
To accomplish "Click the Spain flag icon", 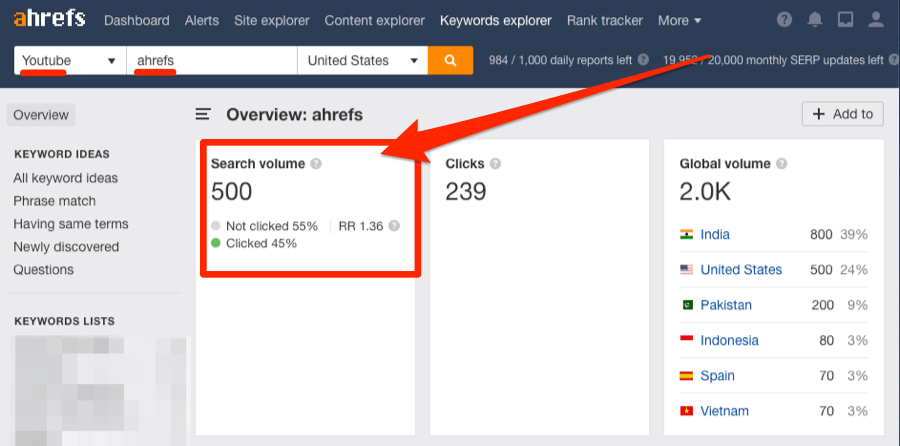I will [x=686, y=375].
